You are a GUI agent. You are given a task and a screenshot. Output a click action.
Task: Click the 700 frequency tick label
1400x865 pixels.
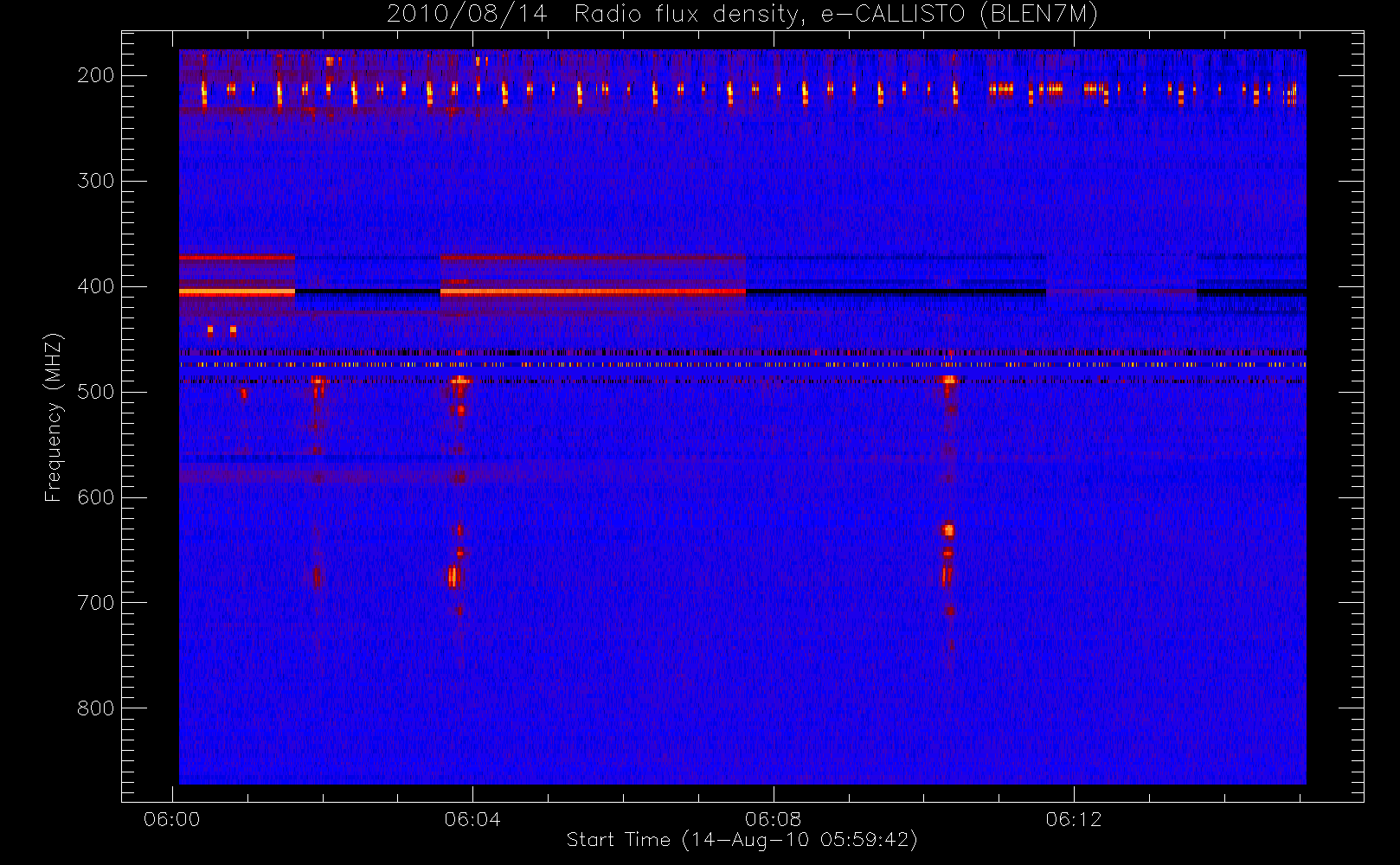click(95, 603)
